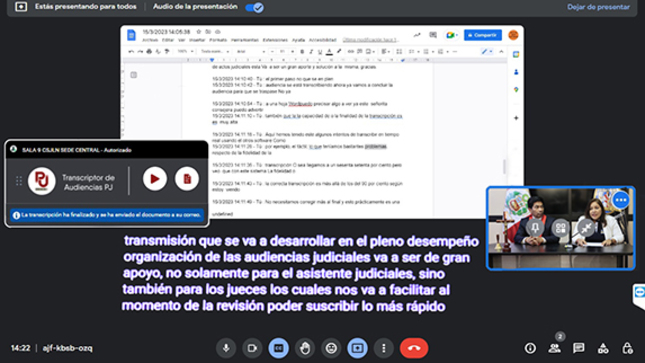Select the paint format tool
The height and width of the screenshot is (363, 645).
coord(167,51)
